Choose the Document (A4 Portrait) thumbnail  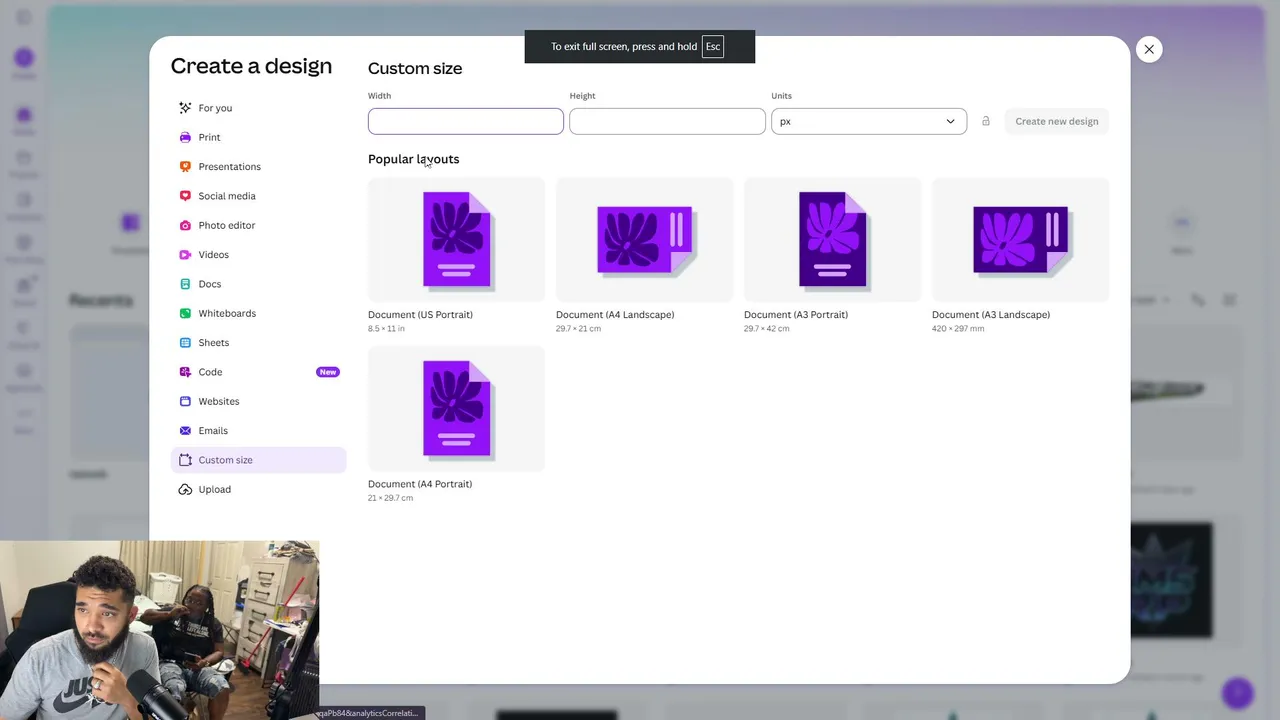pos(457,409)
